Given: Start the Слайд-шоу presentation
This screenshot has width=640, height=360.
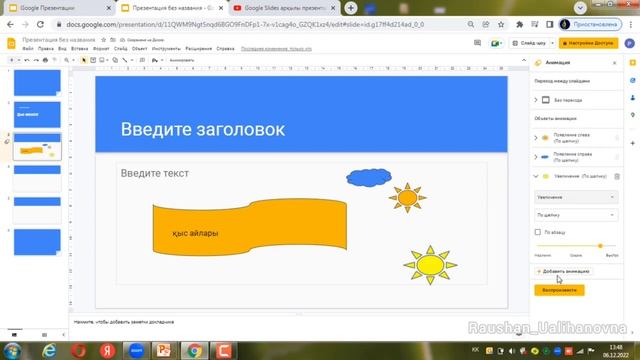Looking at the screenshot, I should 529,43.
